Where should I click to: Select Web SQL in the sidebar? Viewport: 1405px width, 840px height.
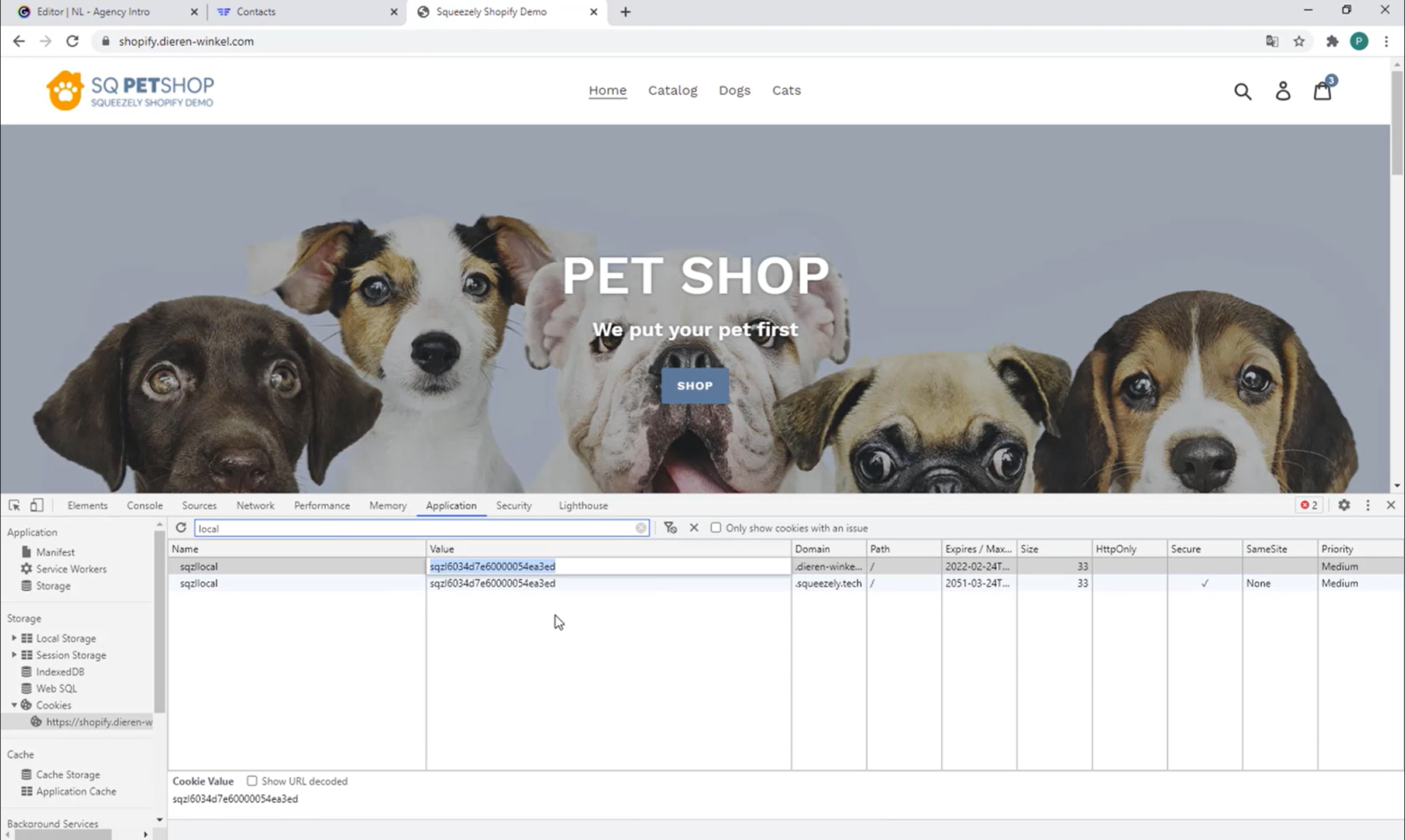click(56, 688)
